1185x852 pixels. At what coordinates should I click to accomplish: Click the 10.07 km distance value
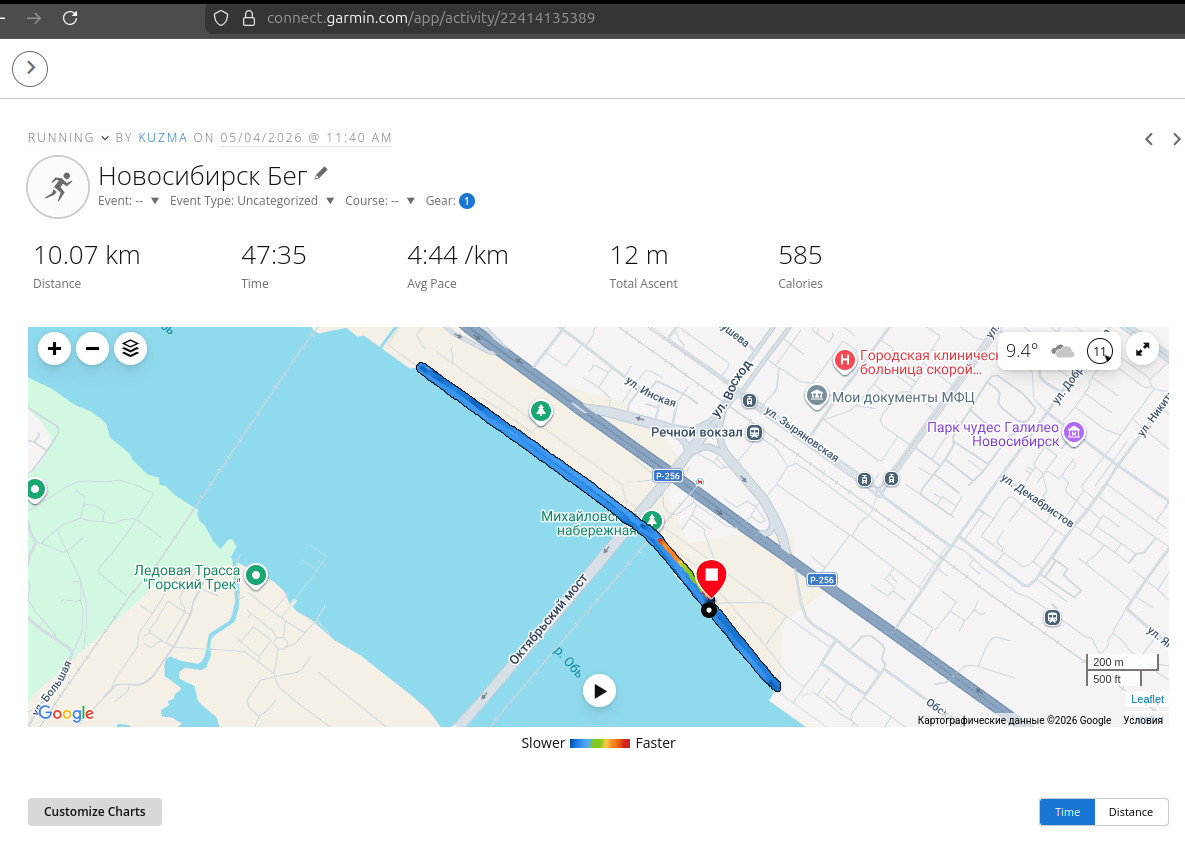86,256
